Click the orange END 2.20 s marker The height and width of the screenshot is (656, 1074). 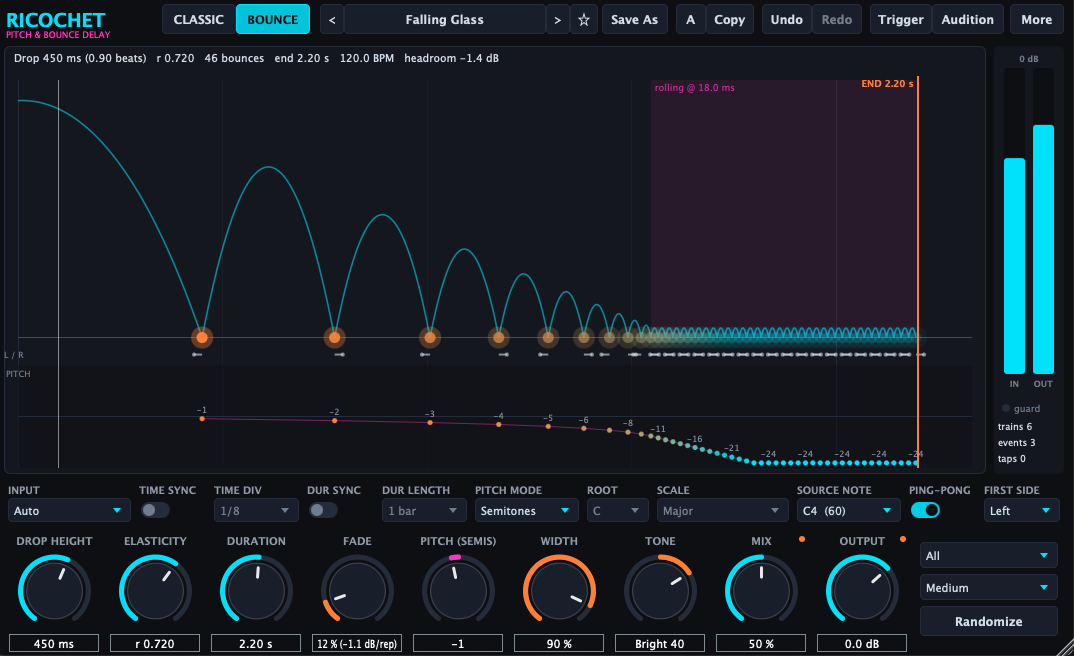(x=887, y=84)
